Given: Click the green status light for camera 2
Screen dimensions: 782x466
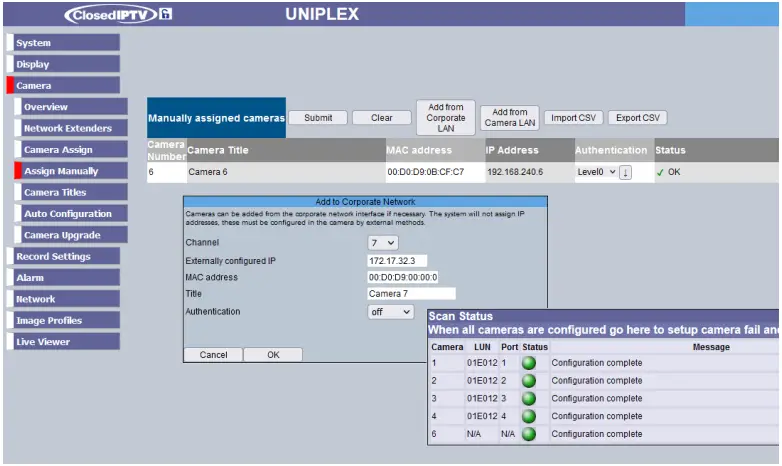Looking at the screenshot, I should (x=529, y=381).
